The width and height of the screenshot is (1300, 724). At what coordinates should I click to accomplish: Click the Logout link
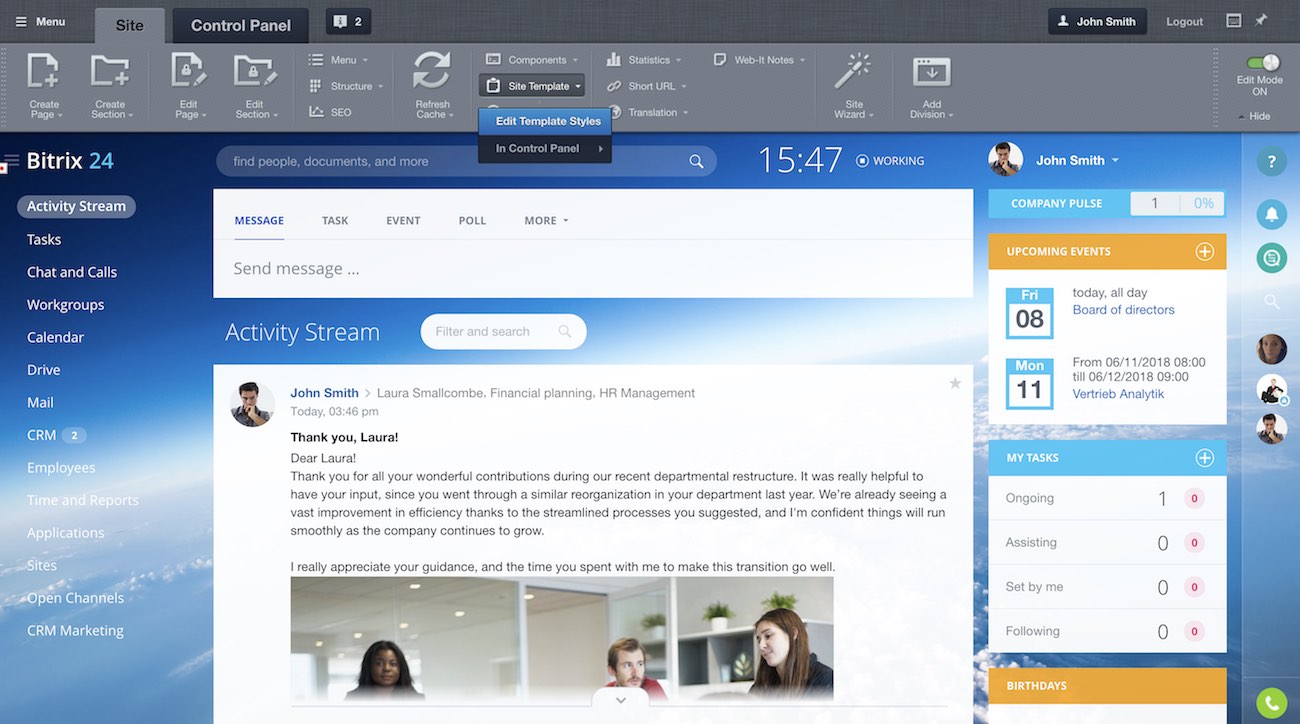click(x=1184, y=22)
